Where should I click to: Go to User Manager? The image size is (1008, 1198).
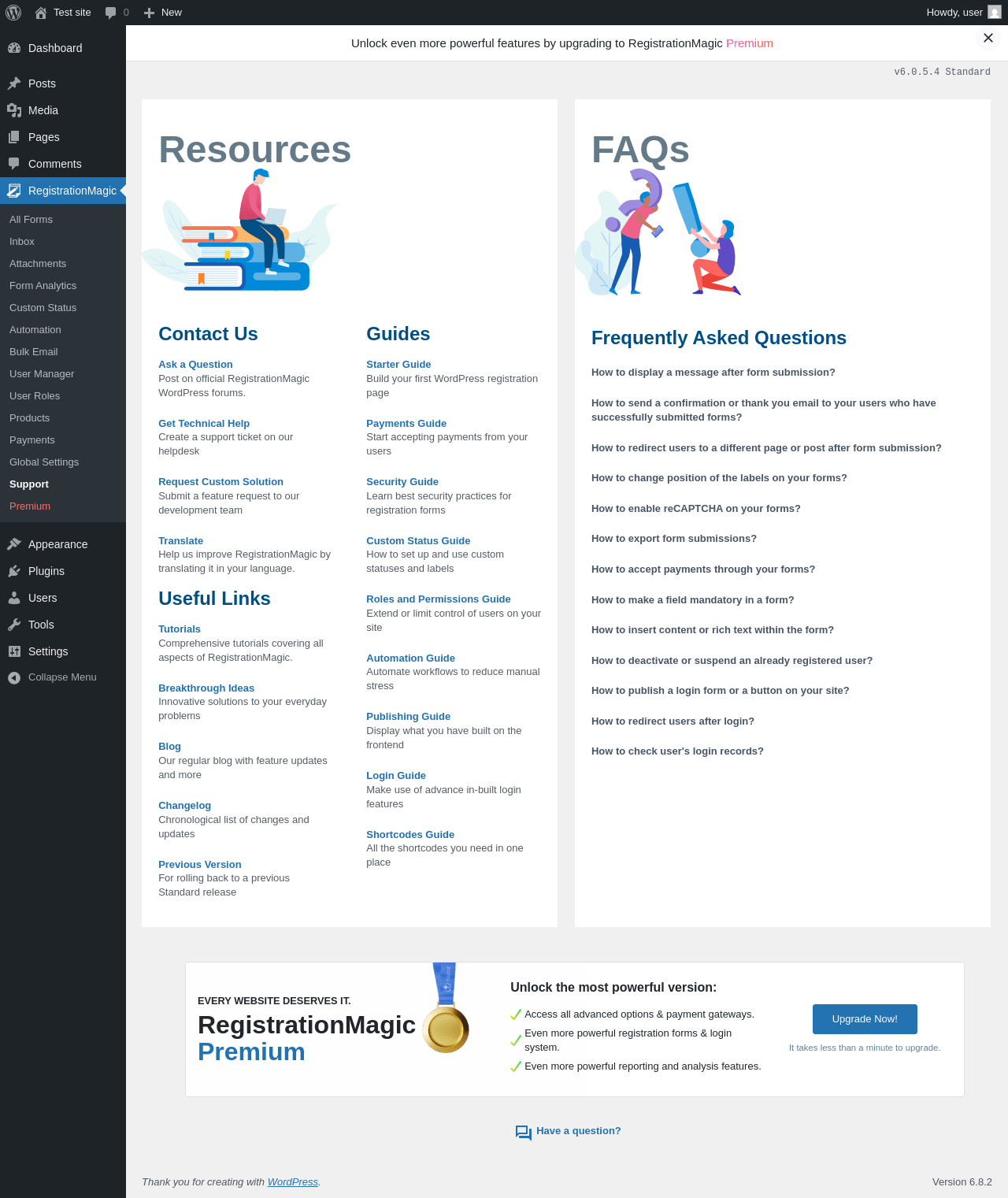(x=42, y=374)
